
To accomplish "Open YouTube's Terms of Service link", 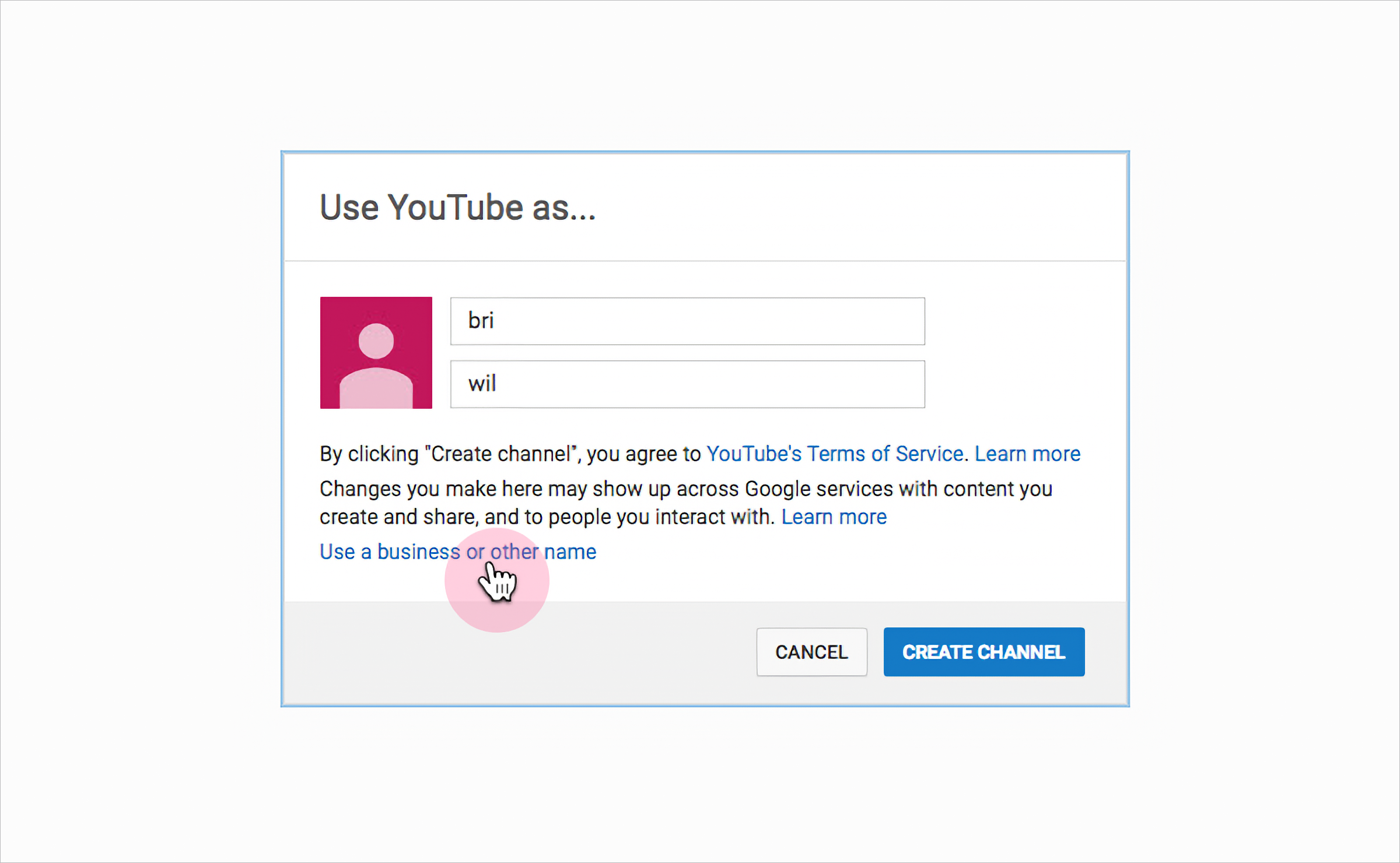I will coord(835,454).
